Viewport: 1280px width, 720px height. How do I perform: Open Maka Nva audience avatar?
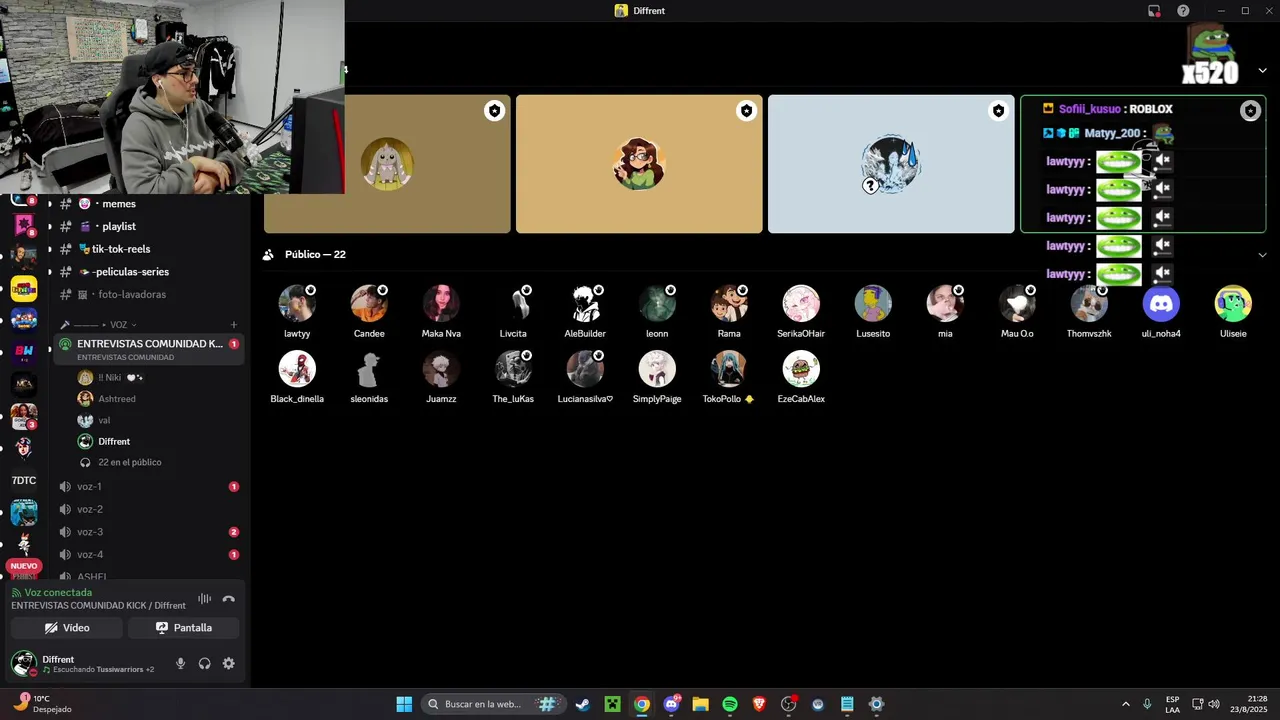point(441,303)
